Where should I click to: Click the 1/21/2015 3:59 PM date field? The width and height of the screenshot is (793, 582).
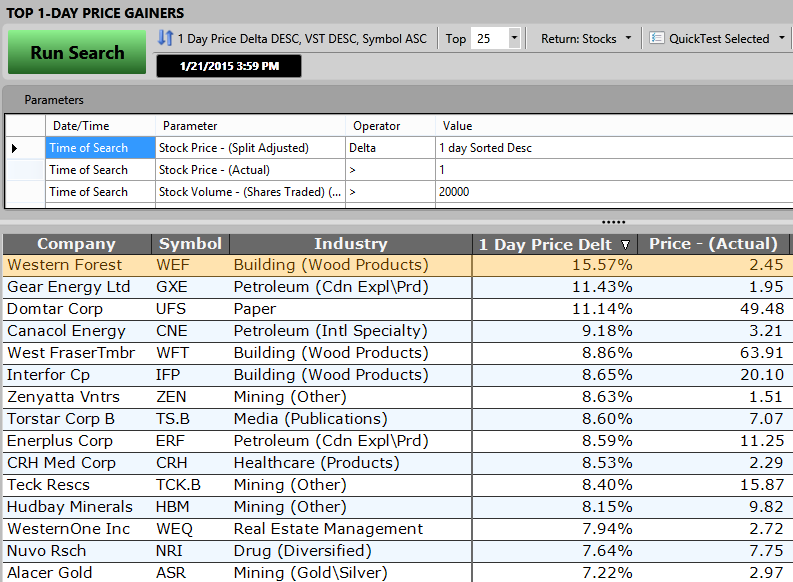[229, 66]
